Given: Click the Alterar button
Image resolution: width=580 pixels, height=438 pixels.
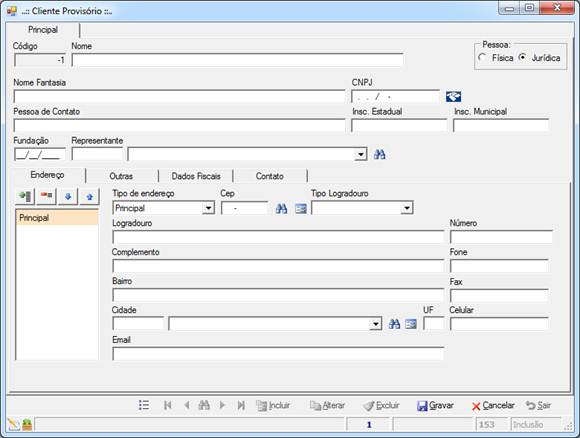Looking at the screenshot, I should [327, 405].
